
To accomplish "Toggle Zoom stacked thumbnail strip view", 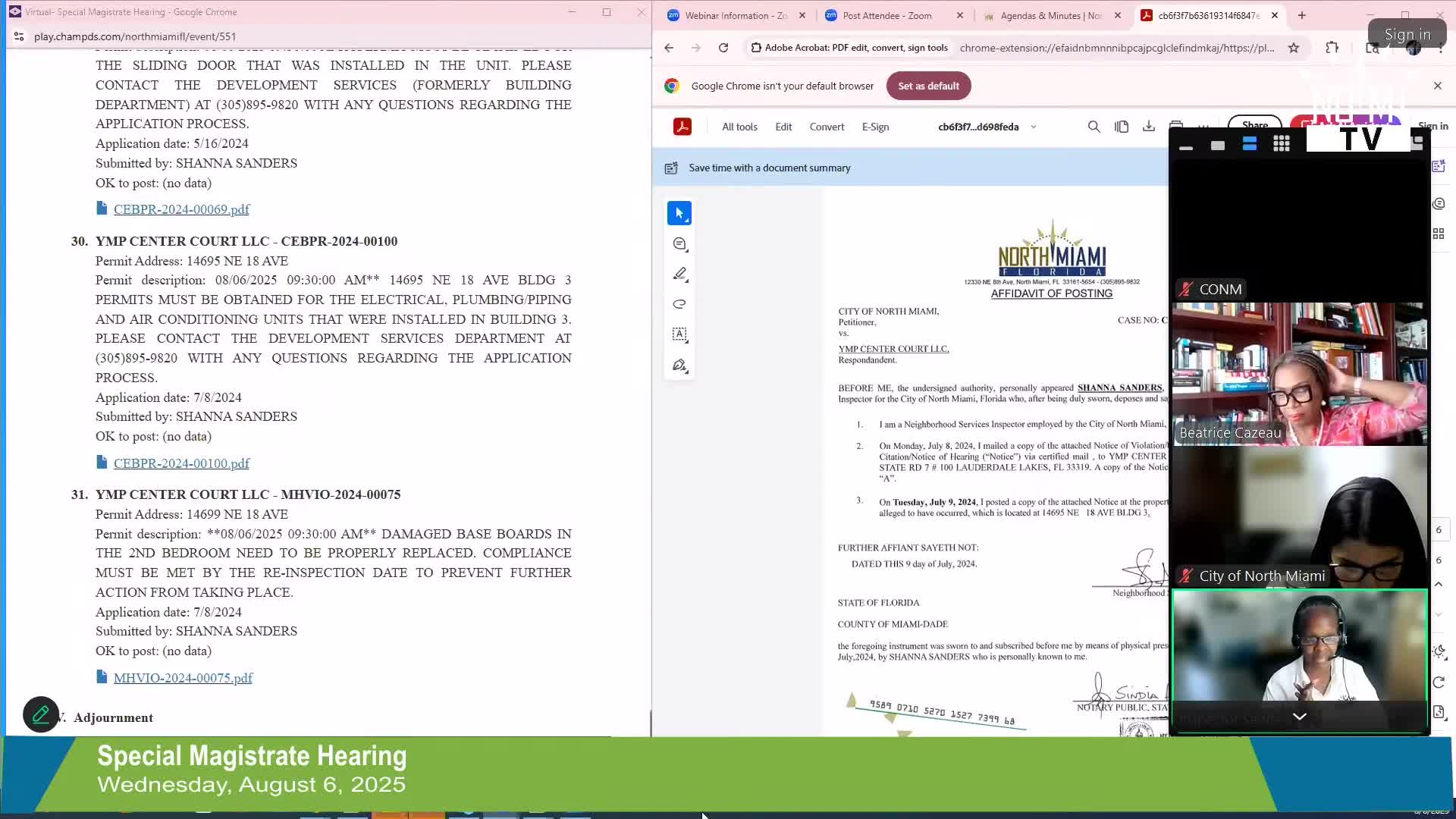I will tap(1250, 144).
